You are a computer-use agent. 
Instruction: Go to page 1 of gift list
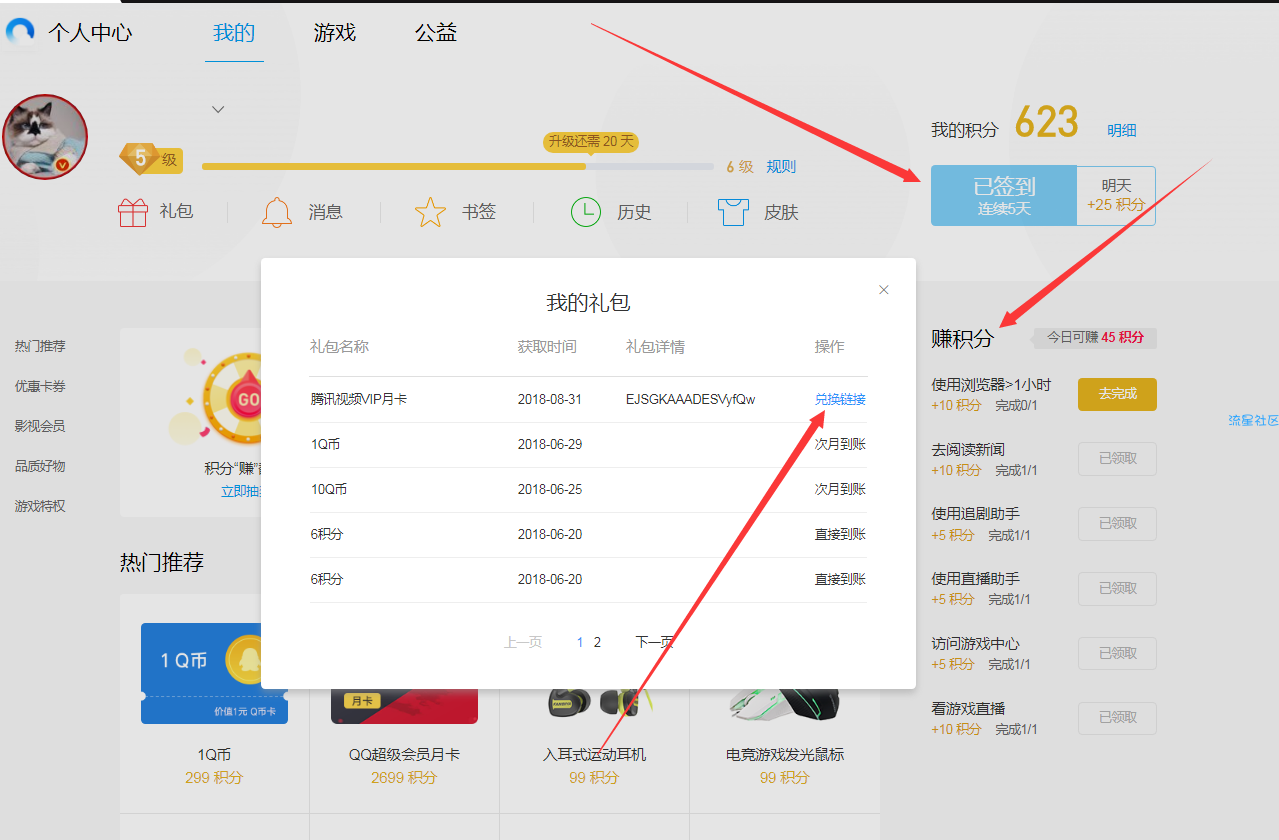(x=580, y=642)
